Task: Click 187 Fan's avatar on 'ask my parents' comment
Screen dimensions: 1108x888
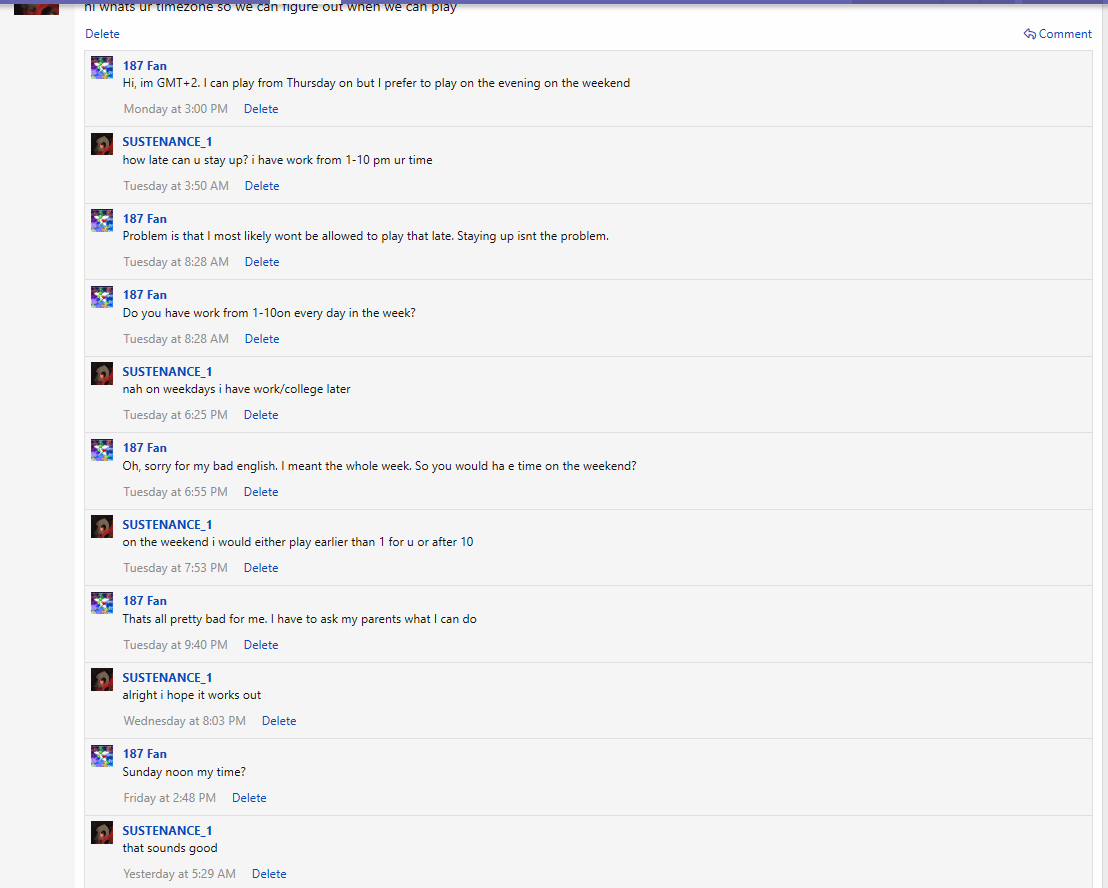Action: pyautogui.click(x=102, y=603)
